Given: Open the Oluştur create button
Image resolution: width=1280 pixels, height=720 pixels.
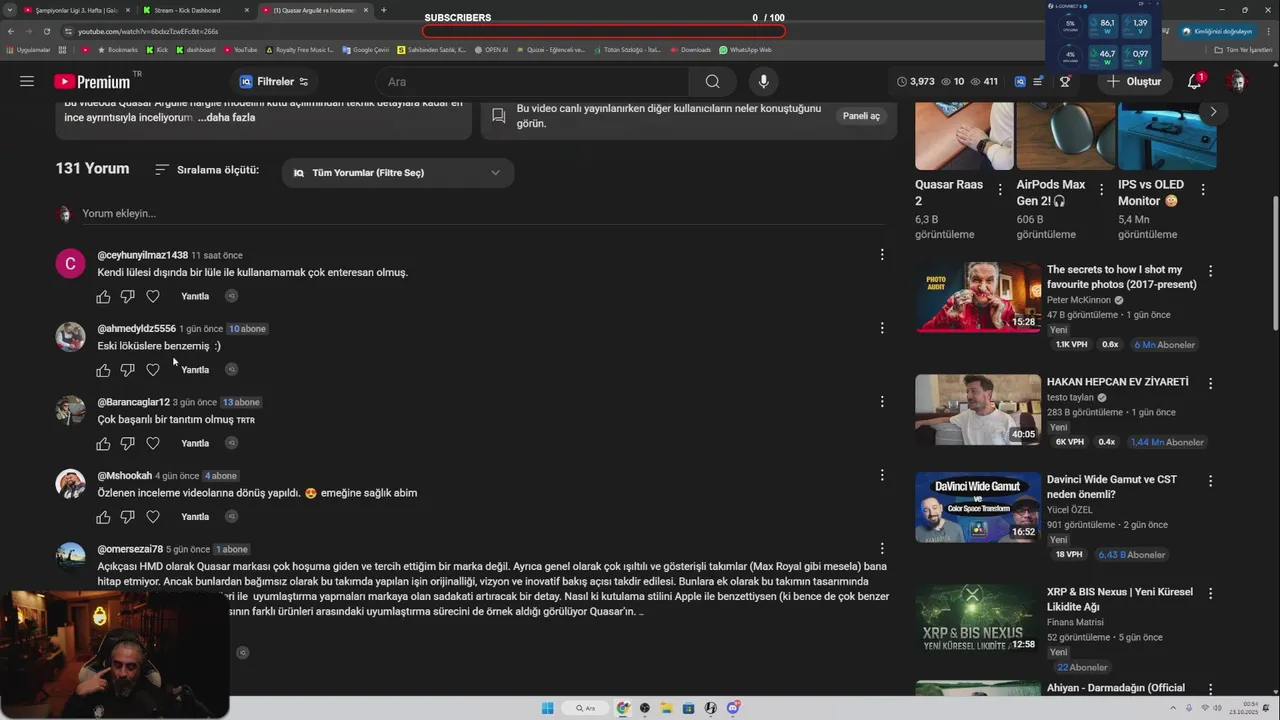Looking at the screenshot, I should [1134, 81].
